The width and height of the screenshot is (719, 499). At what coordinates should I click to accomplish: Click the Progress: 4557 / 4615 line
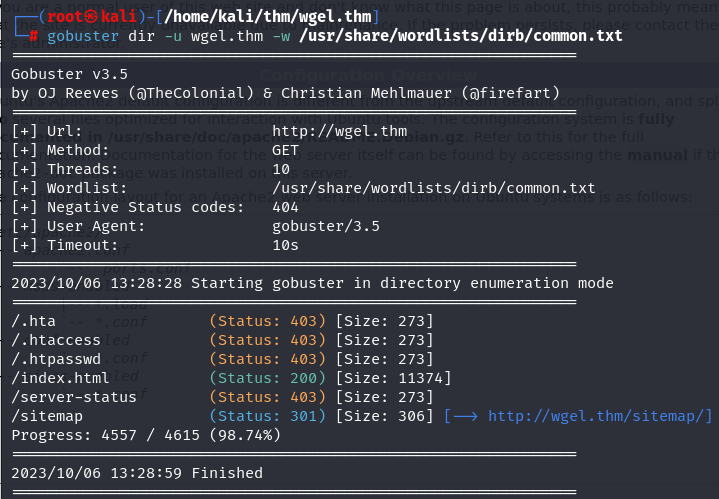146,435
